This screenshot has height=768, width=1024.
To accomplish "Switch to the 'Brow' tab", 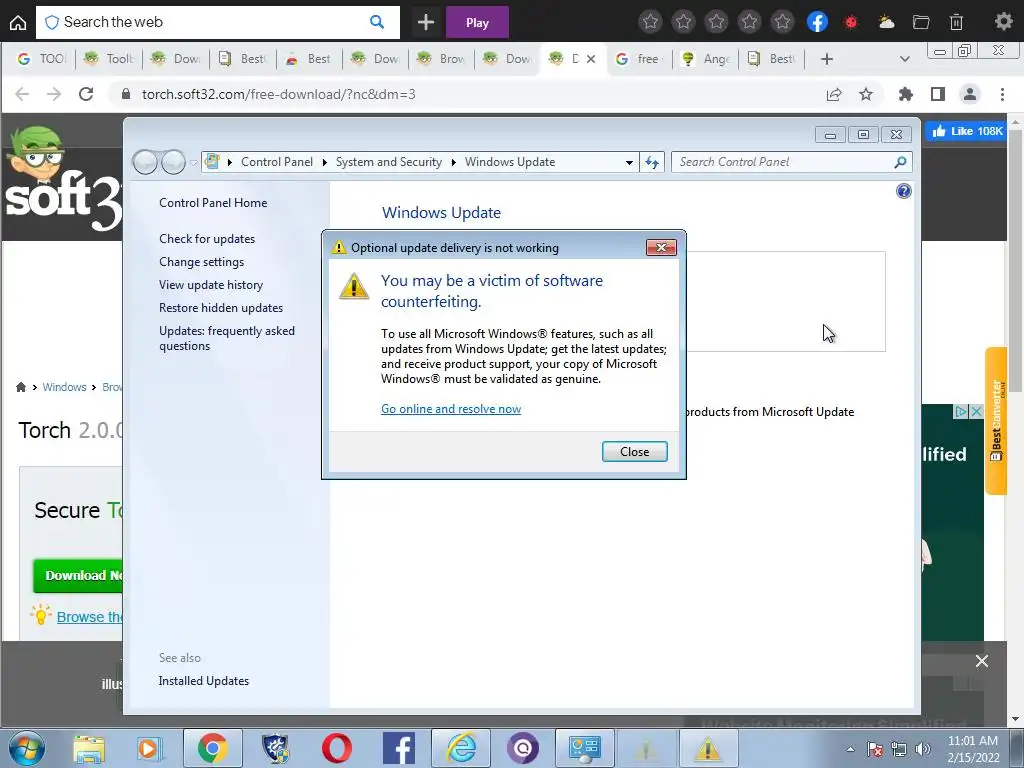I will pos(441,59).
